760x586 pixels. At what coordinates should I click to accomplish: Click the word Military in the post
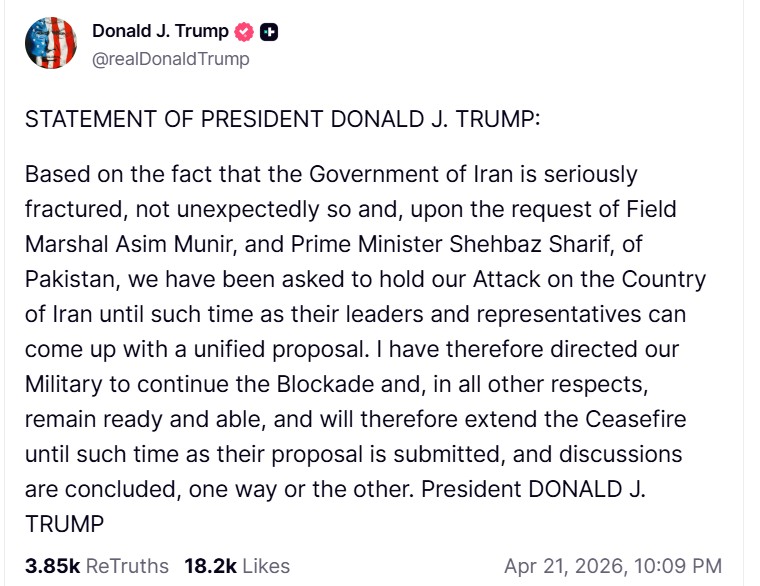[x=62, y=385]
